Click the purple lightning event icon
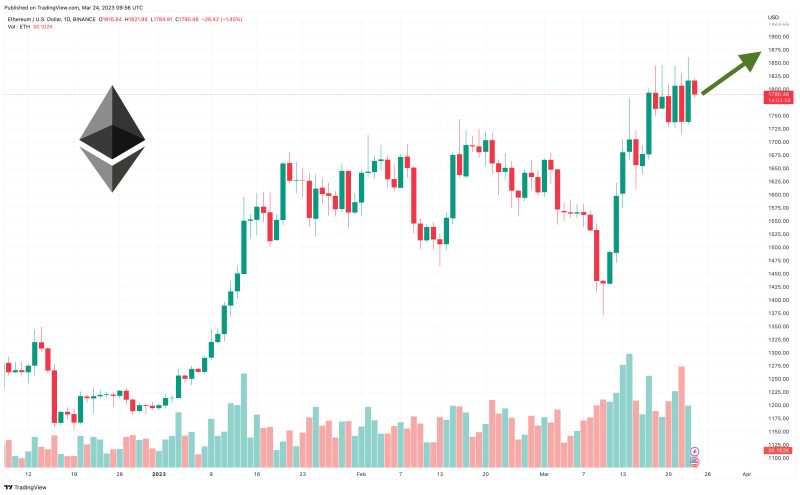 coord(694,452)
